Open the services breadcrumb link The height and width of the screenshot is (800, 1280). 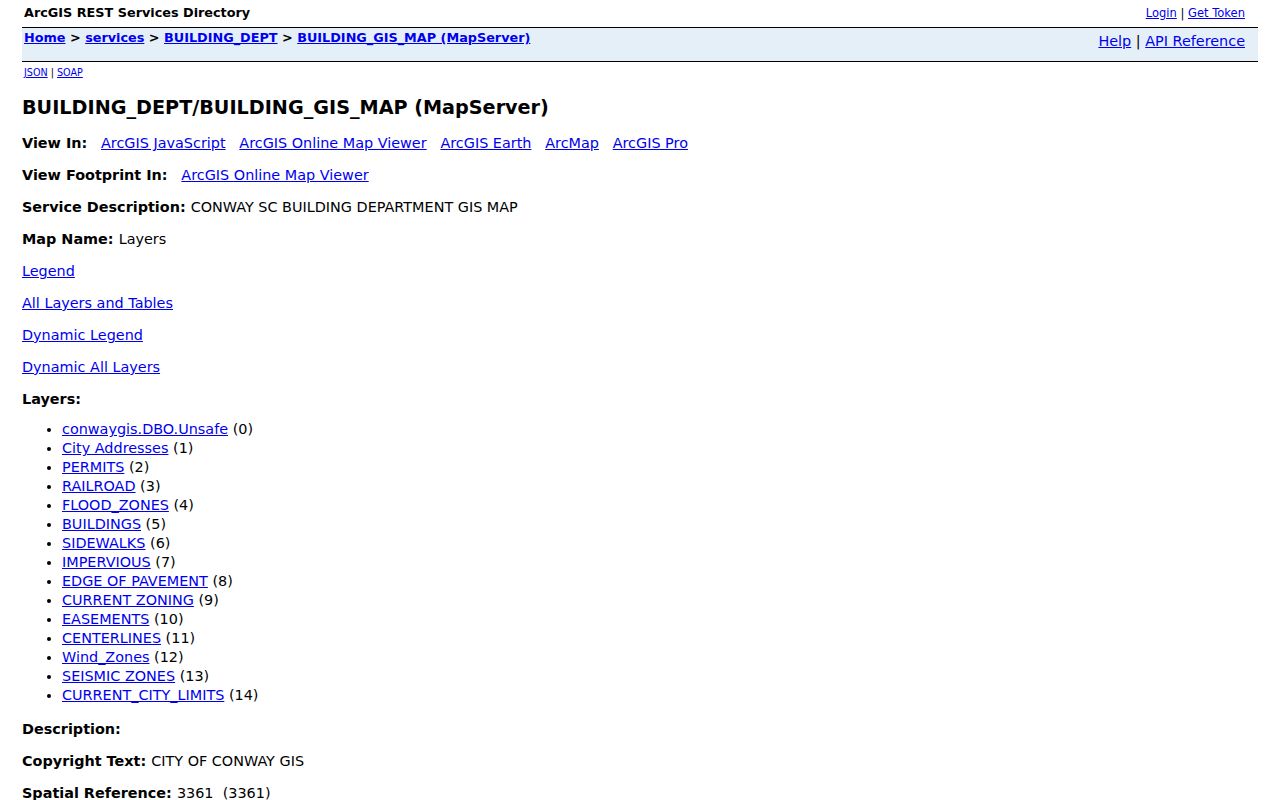point(114,38)
